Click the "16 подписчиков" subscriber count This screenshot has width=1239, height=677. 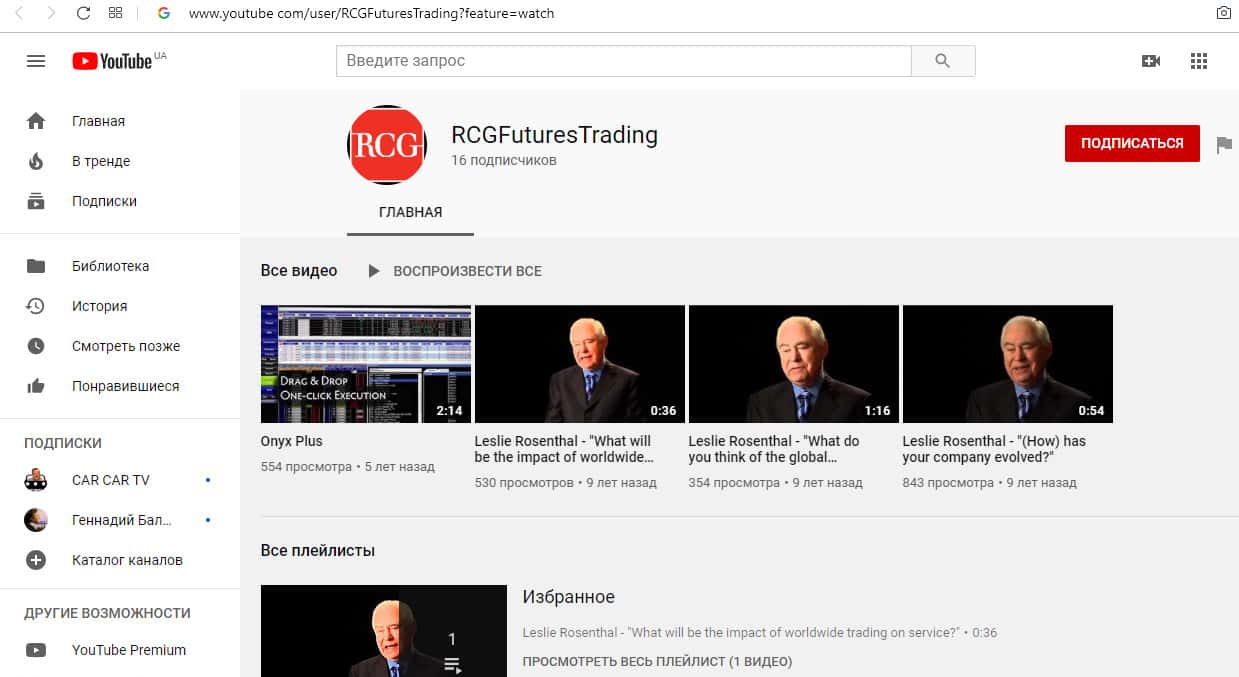(504, 160)
